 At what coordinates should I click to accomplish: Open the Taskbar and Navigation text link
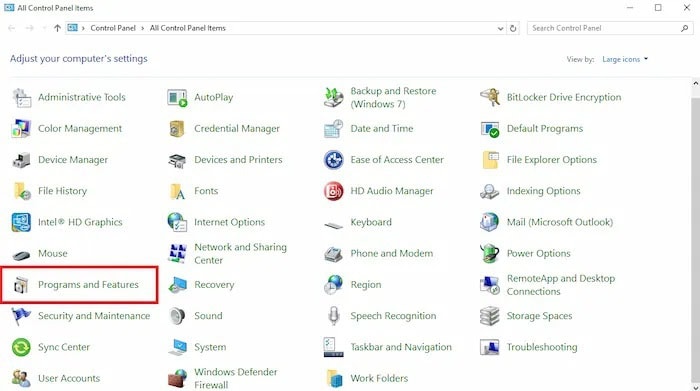click(401, 347)
